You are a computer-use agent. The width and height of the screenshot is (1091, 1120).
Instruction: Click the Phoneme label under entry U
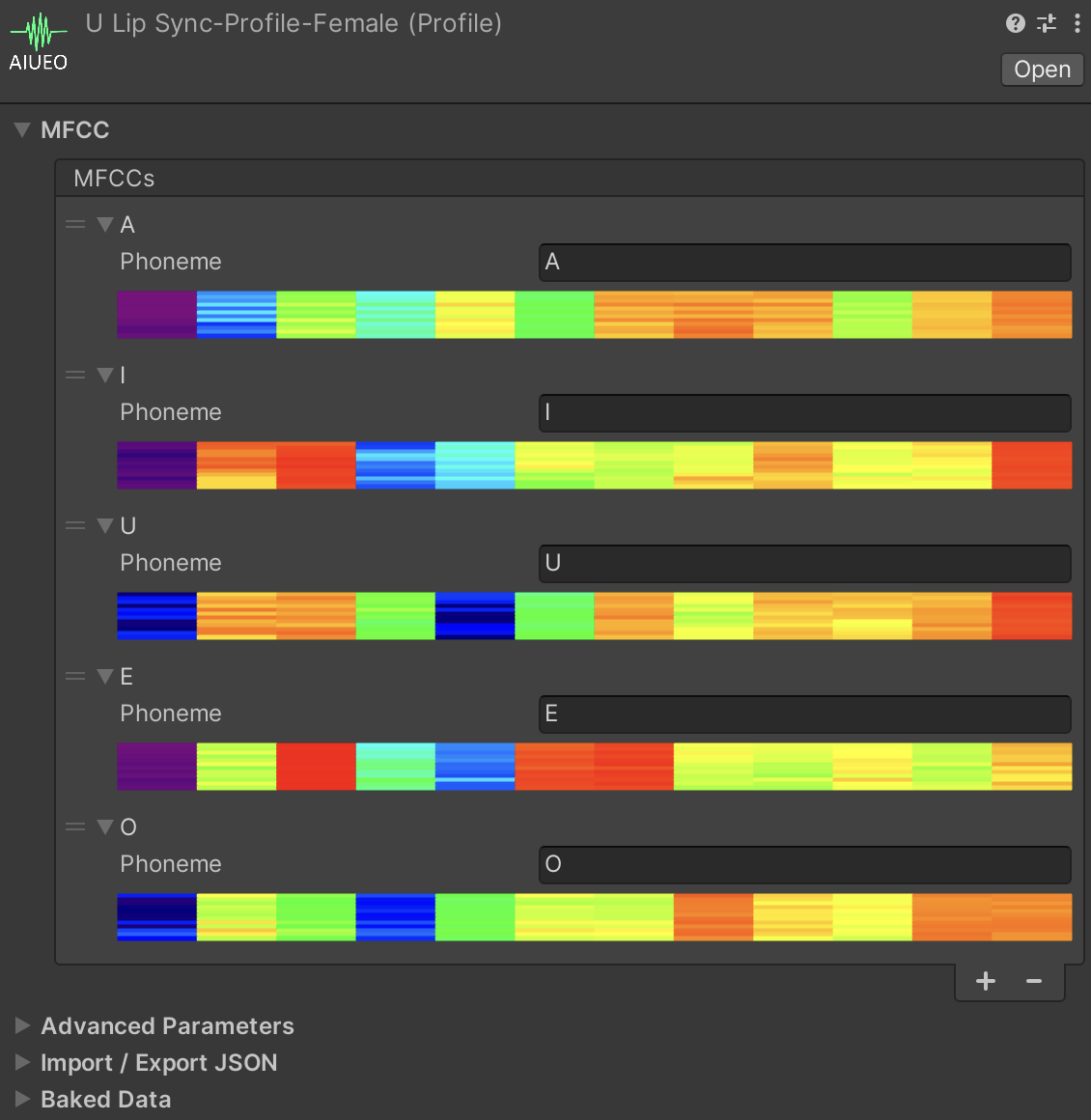[171, 564]
